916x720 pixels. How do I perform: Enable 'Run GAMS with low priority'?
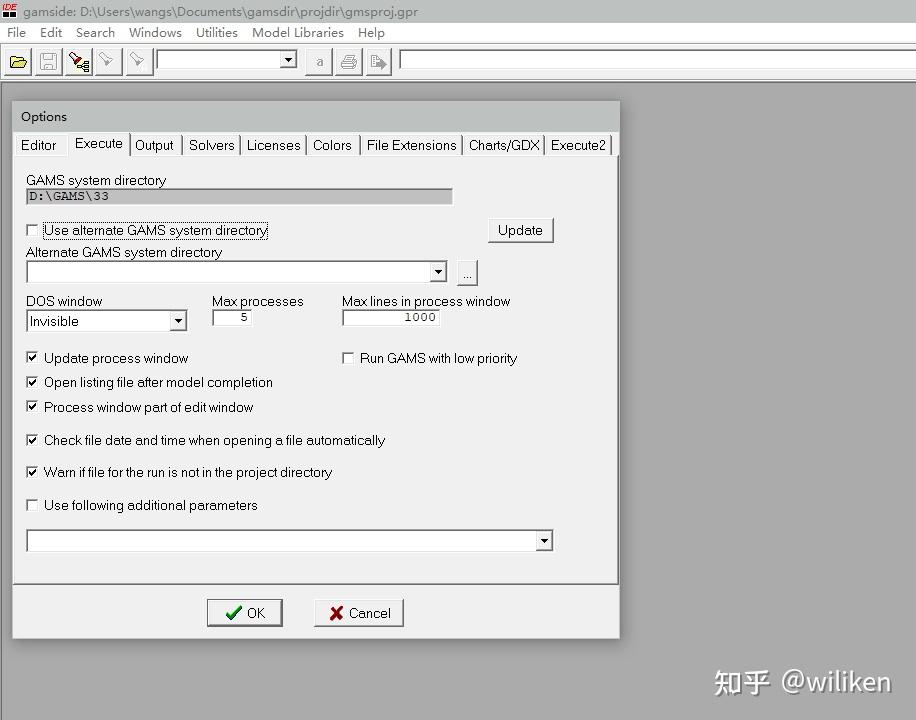[x=347, y=358]
